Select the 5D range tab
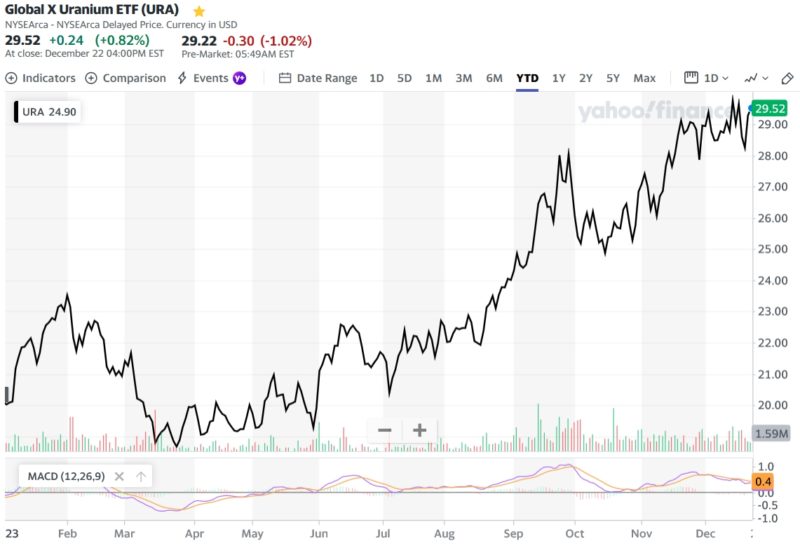The height and width of the screenshot is (555, 800). 404,78
